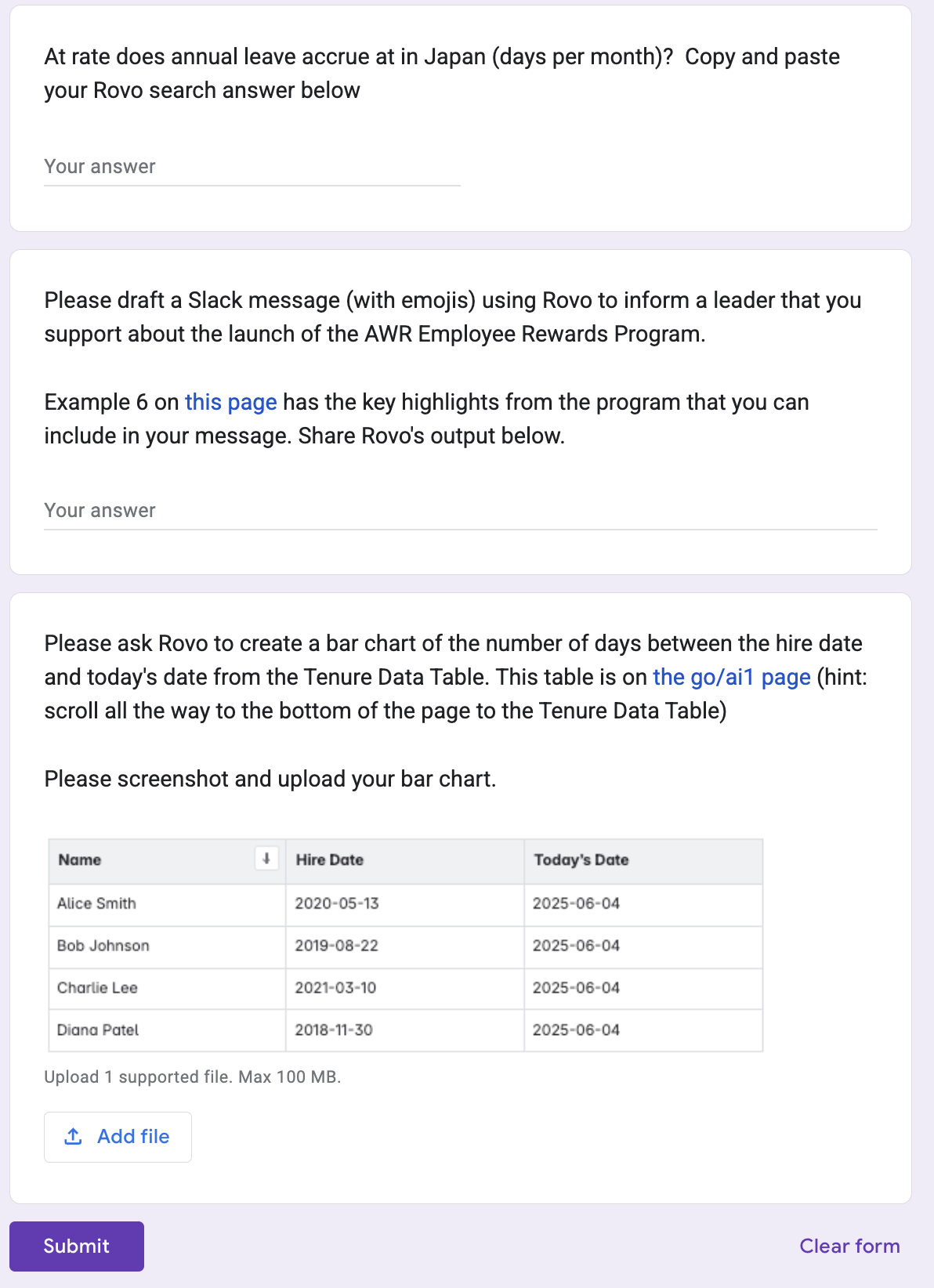934x1288 pixels.
Task: Click Clear form link
Action: pos(849,1246)
